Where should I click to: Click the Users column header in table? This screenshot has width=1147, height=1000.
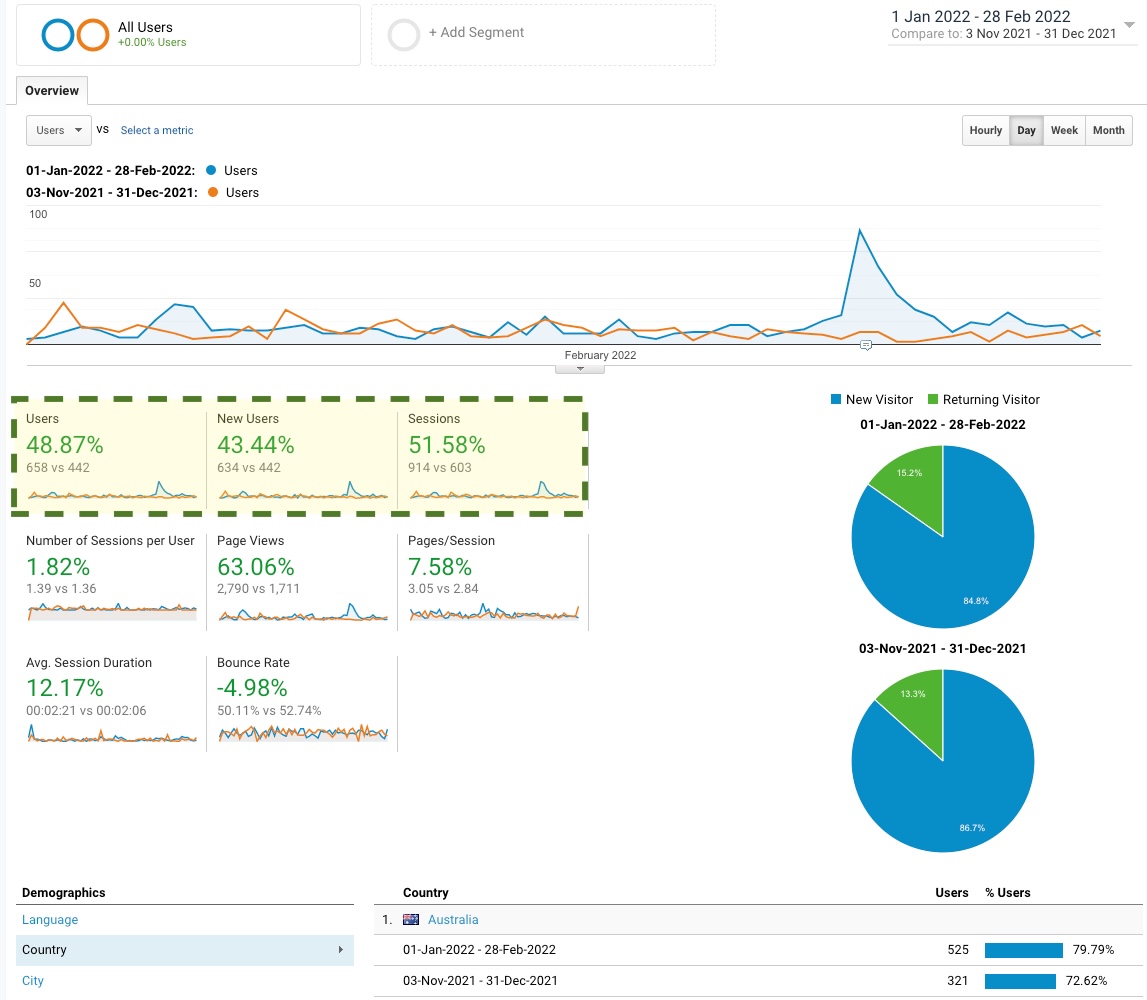952,892
